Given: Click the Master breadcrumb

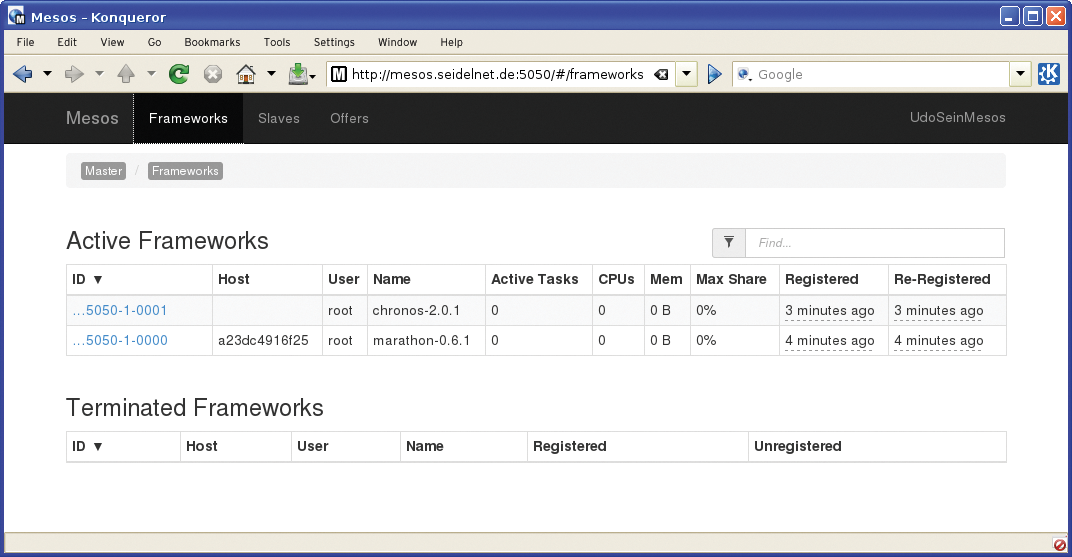Looking at the screenshot, I should point(103,171).
